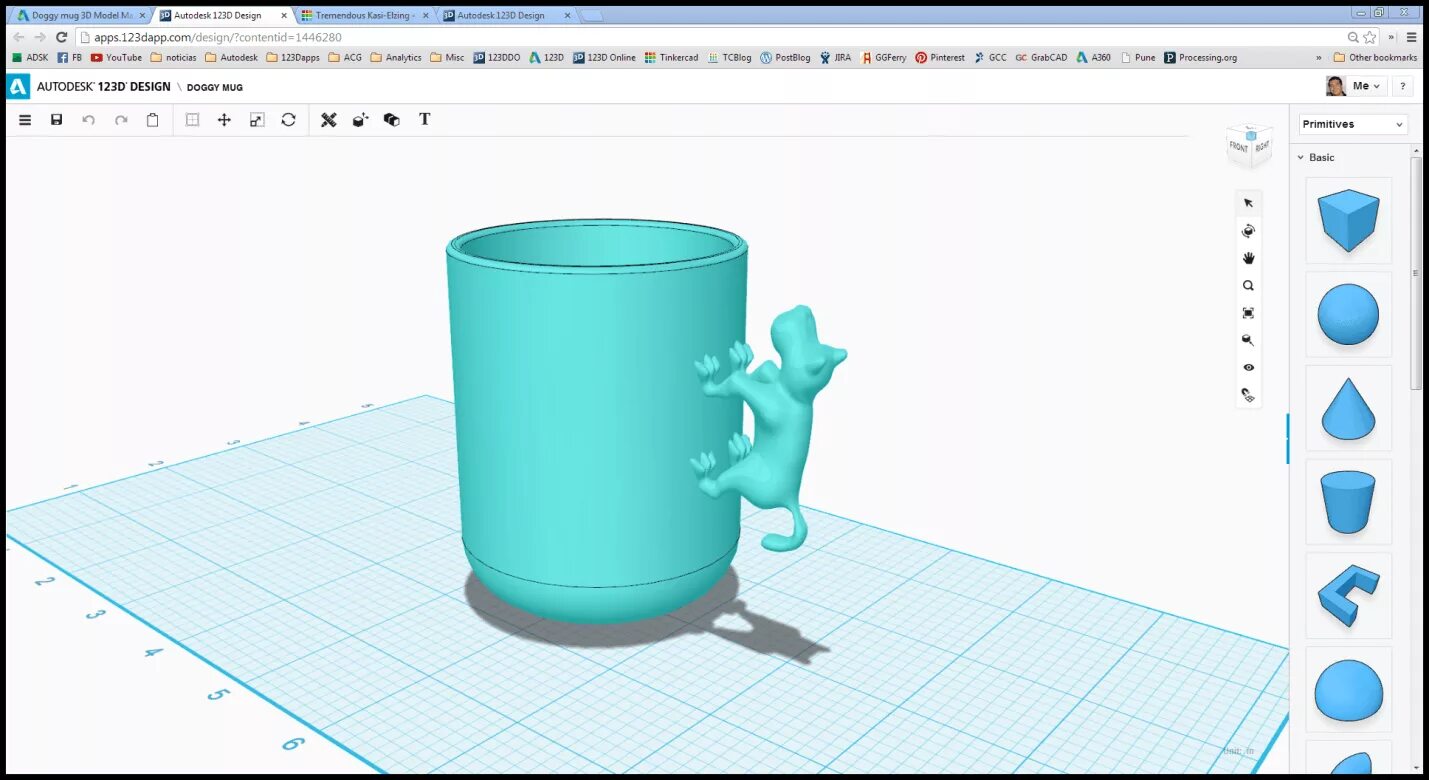Collapse the Basic shapes section
Image resolution: width=1429 pixels, height=780 pixels.
[x=1316, y=157]
